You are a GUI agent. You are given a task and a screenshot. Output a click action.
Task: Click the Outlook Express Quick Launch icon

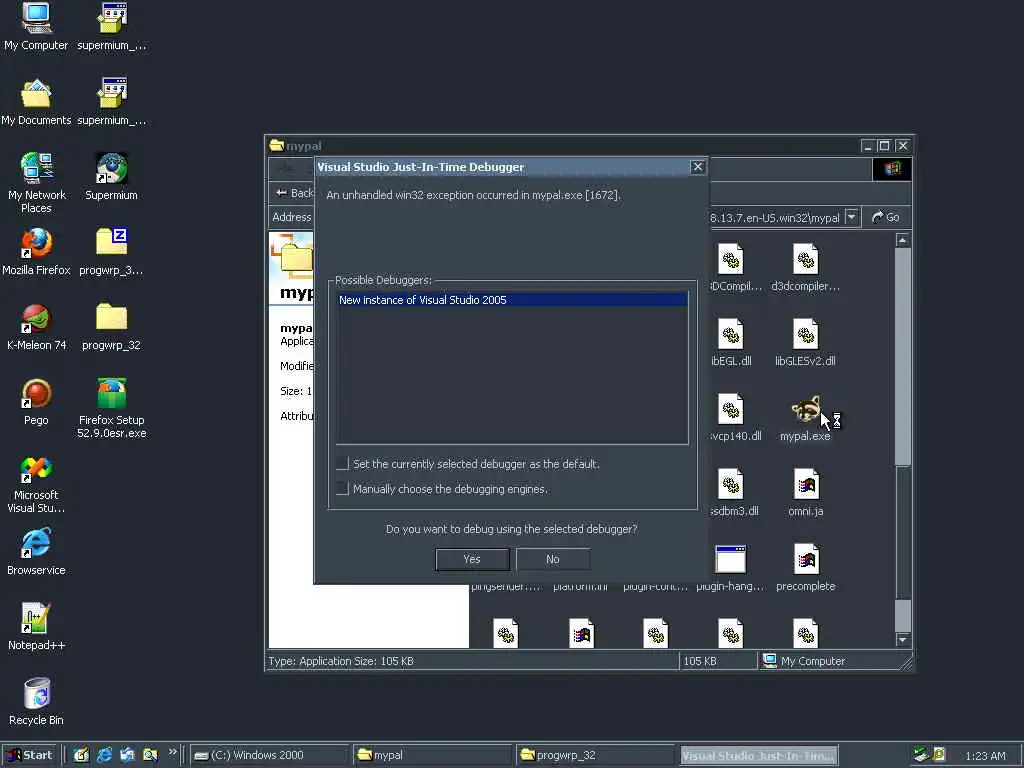pos(127,755)
